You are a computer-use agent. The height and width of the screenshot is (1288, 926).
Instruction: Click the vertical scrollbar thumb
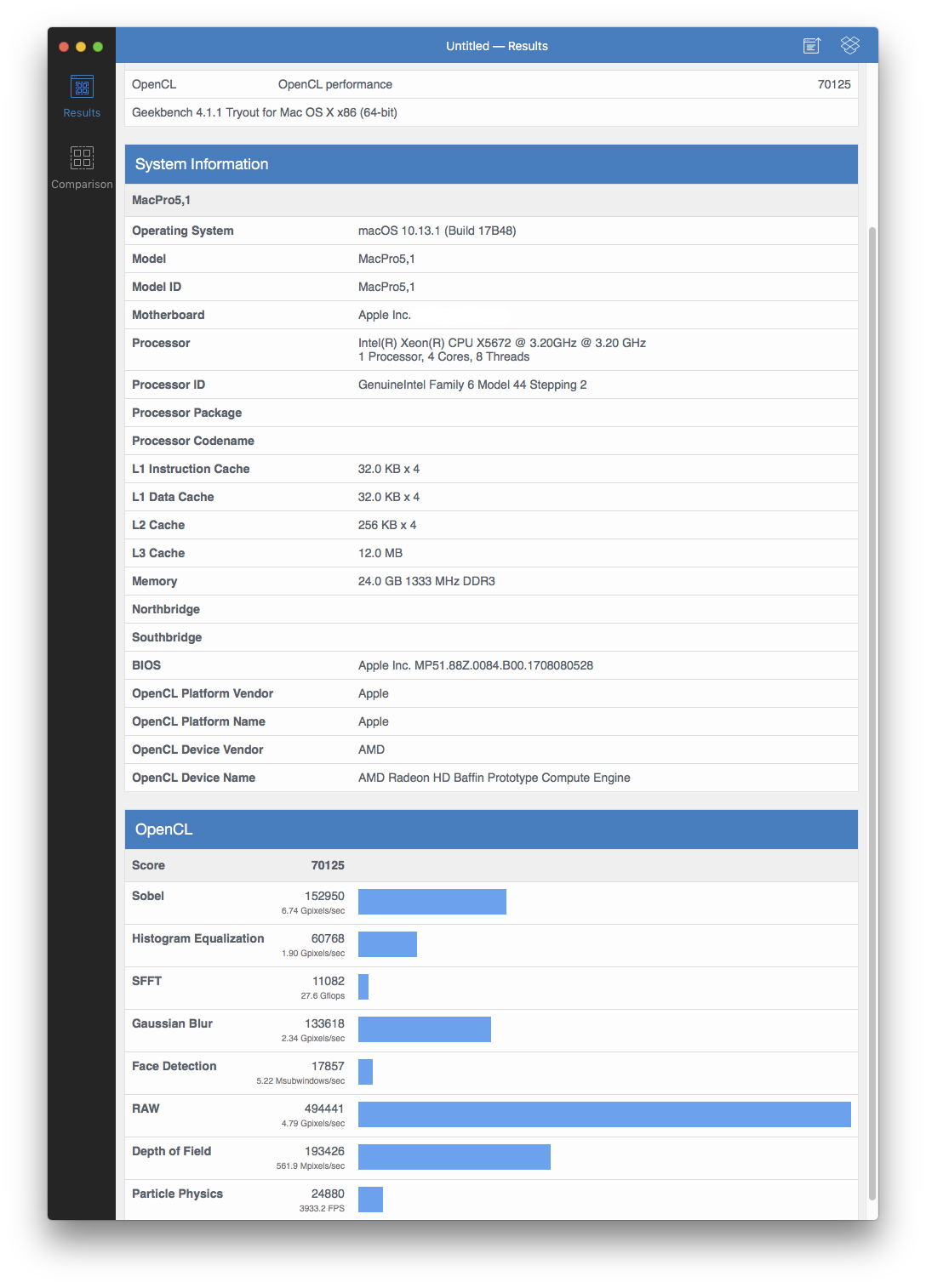click(872, 713)
